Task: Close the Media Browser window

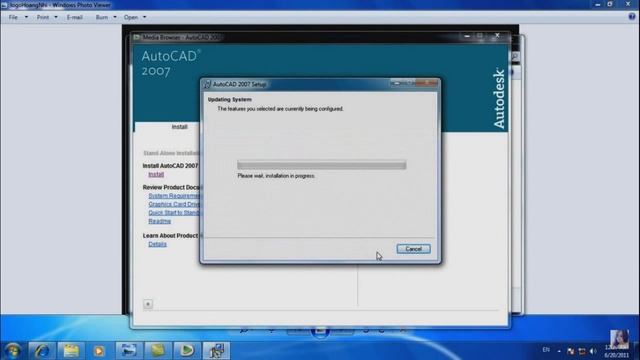Action: click(497, 36)
